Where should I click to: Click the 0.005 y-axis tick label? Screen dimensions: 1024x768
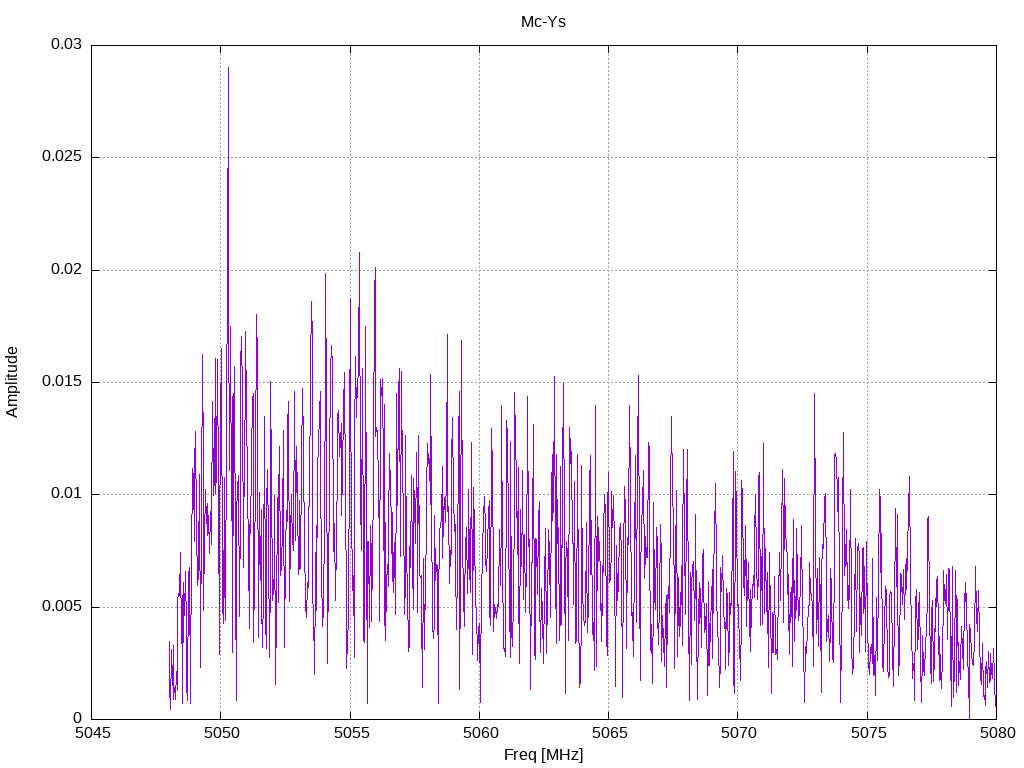click(62, 607)
